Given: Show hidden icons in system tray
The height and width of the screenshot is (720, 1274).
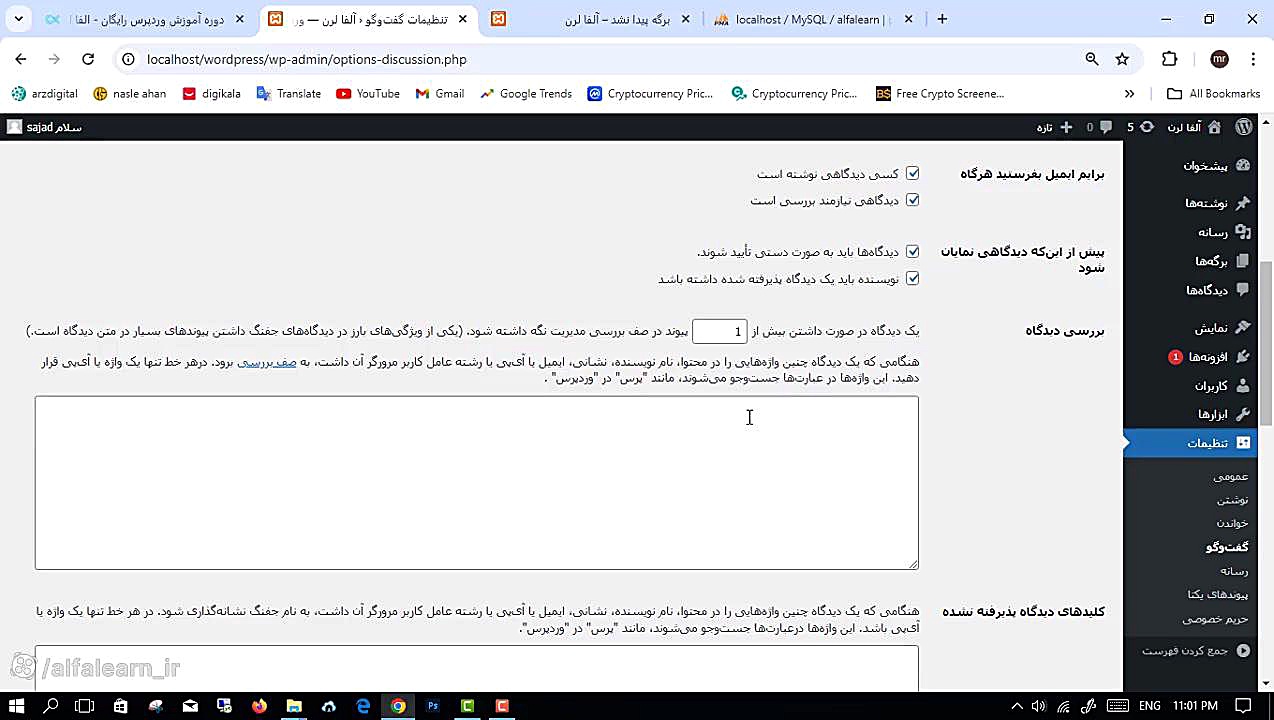Looking at the screenshot, I should (x=1016, y=706).
